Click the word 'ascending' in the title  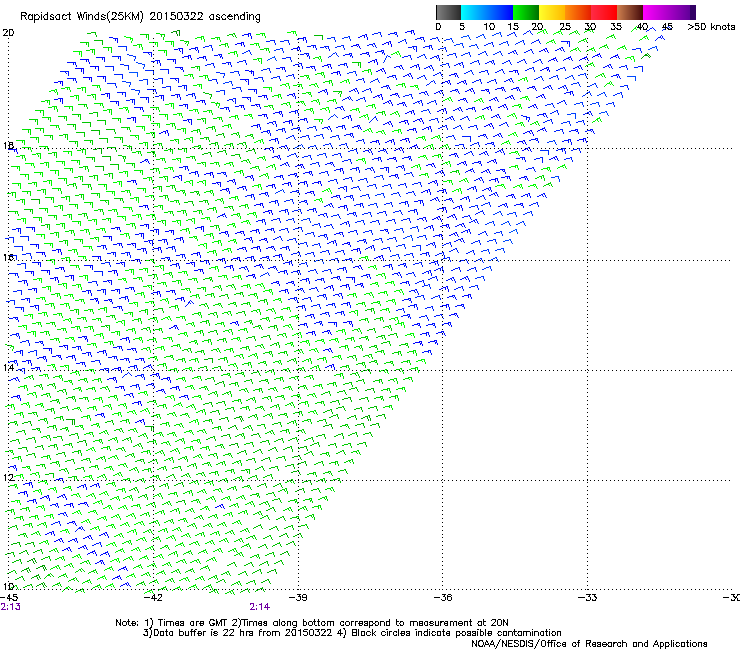pyautogui.click(x=235, y=17)
